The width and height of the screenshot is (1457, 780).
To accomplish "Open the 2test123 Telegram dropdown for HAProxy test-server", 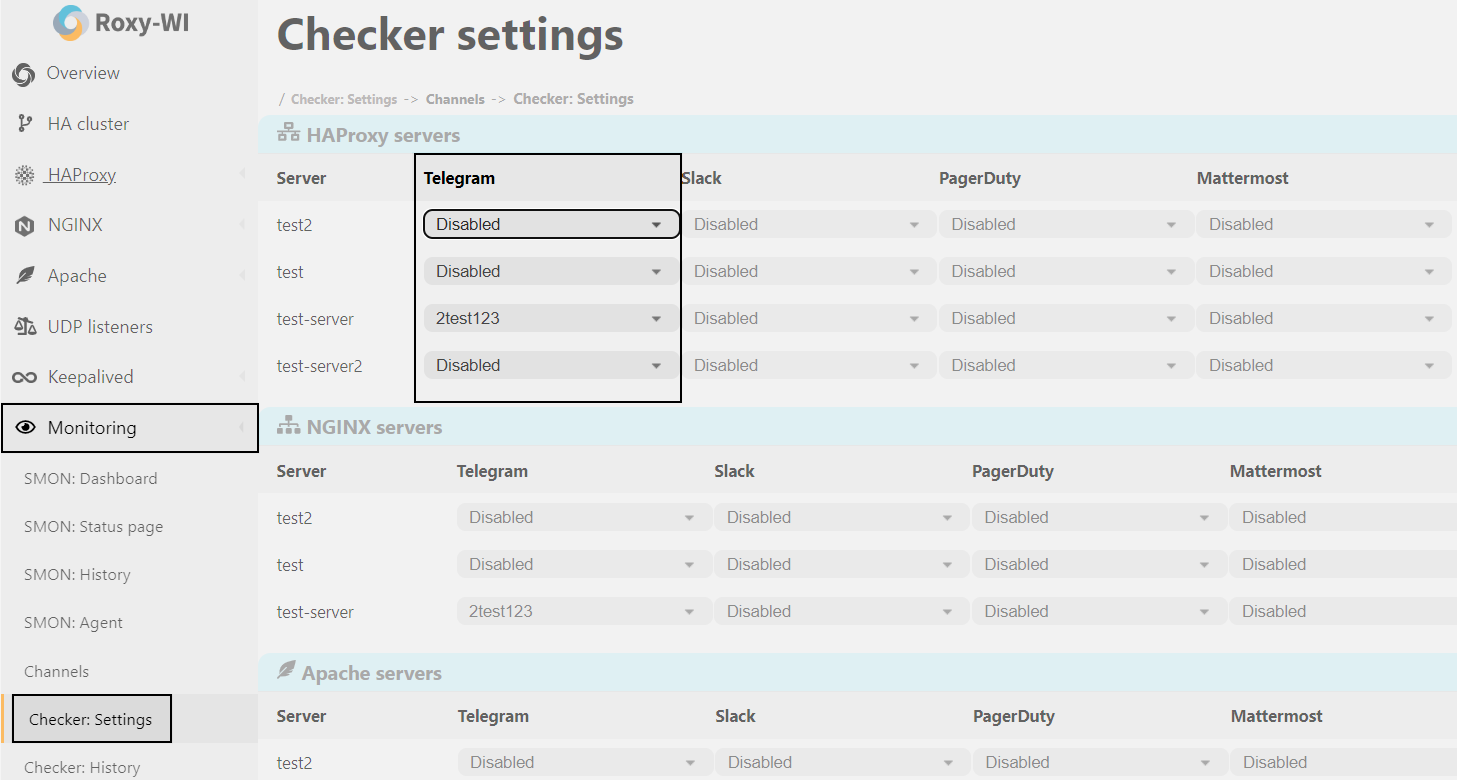I will 549,319.
